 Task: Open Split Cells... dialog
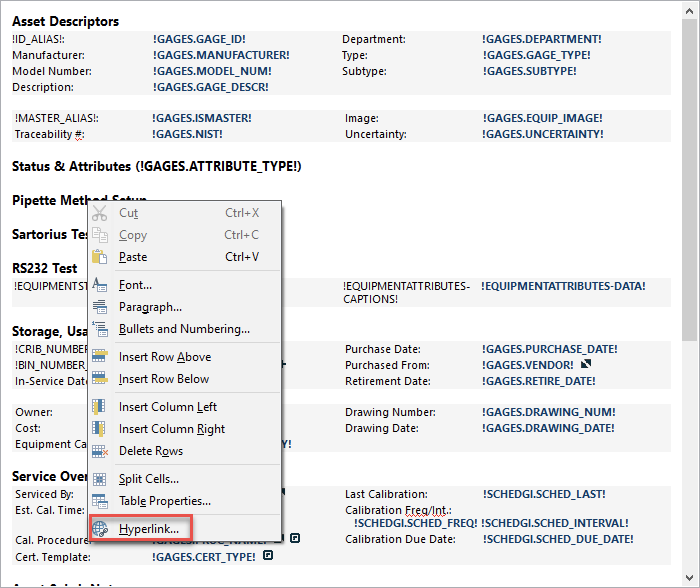pyautogui.click(x=150, y=479)
